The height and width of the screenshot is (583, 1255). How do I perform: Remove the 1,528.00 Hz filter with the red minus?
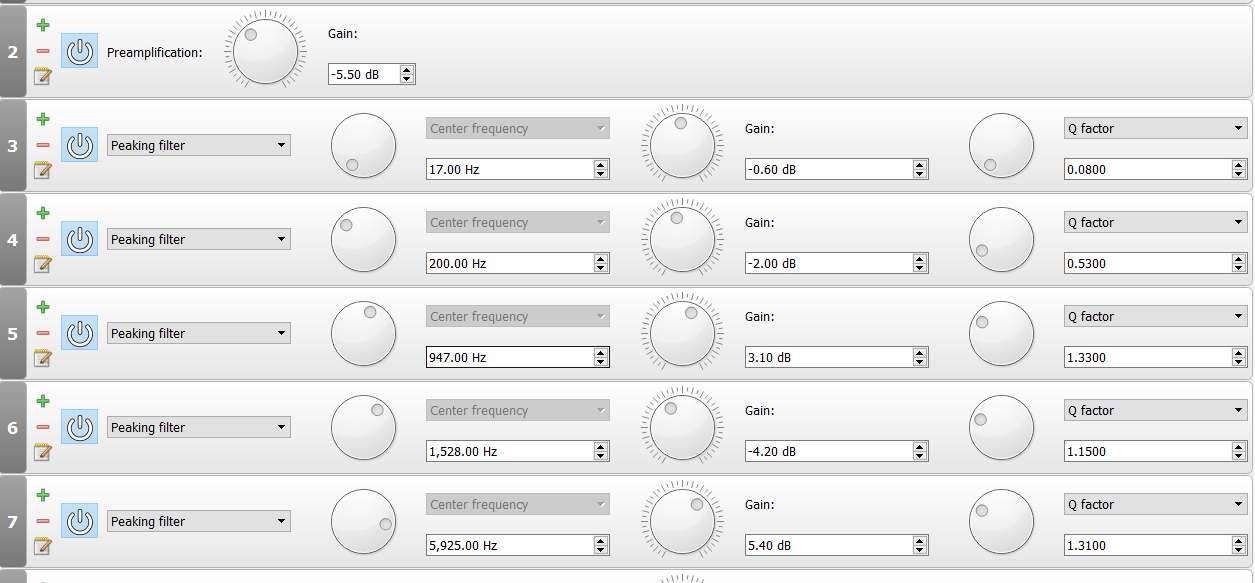[42, 427]
